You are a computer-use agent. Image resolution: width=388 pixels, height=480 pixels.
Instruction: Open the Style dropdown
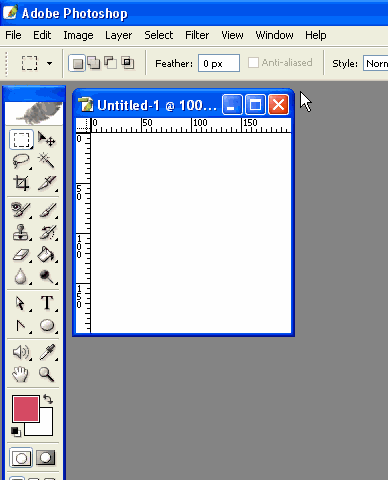[376, 63]
